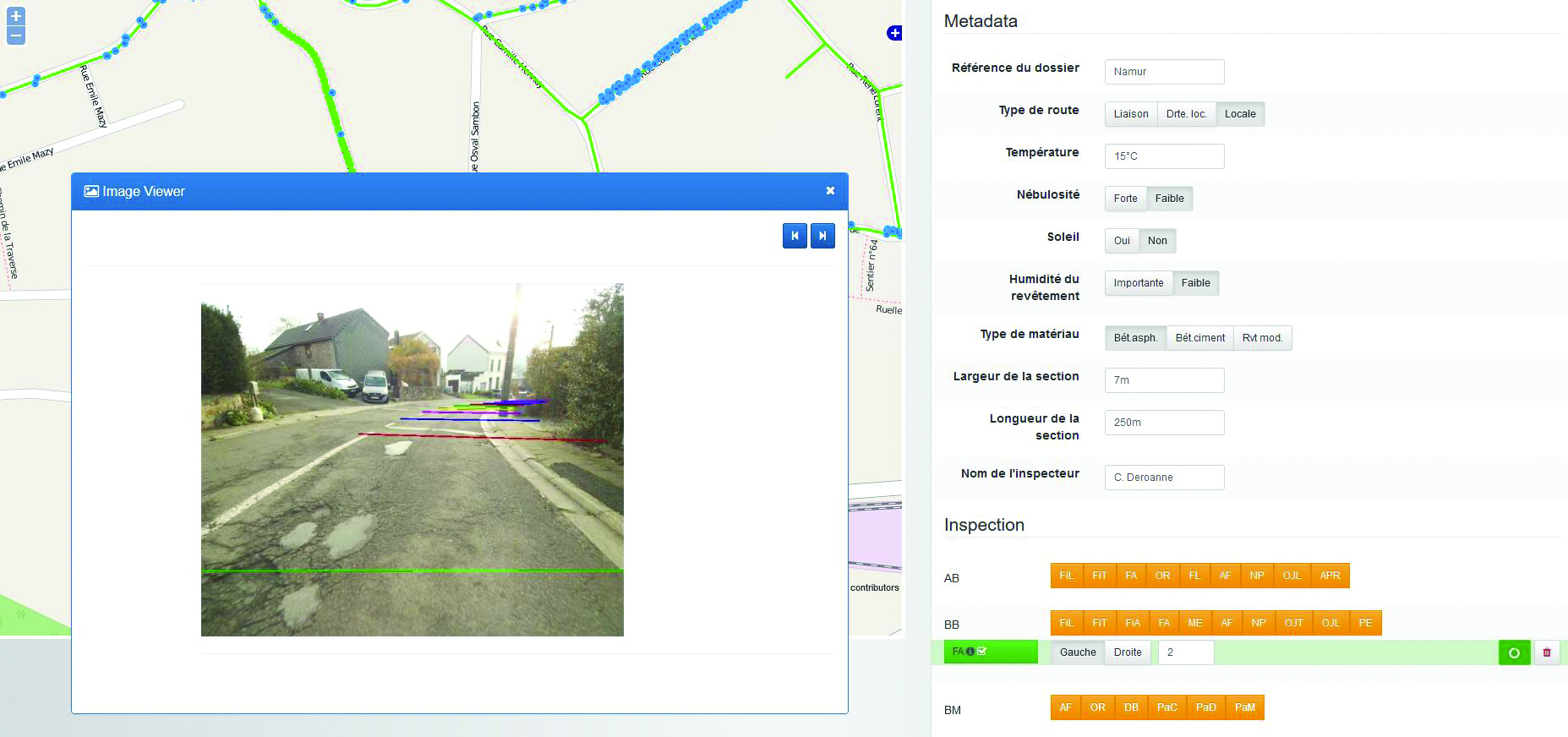The width and height of the screenshot is (1568, 737).
Task: Set Soleil to Oui
Action: [1122, 241]
